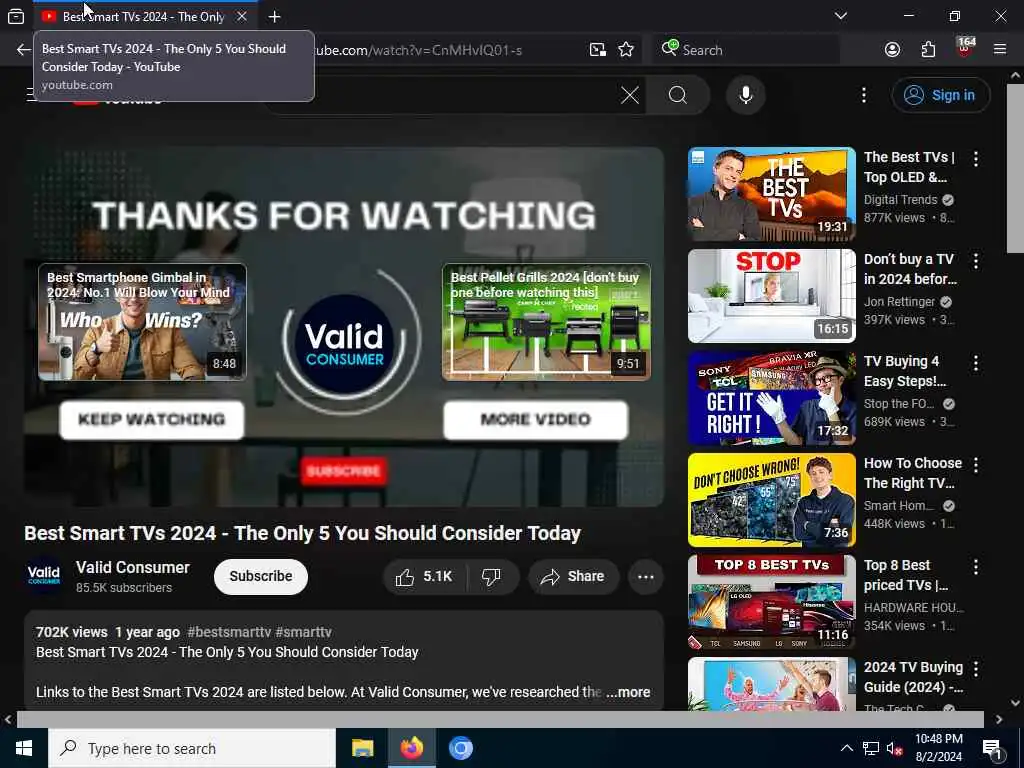Click the address bar URL text
Viewport: 1024px width, 768px height.
(418, 50)
